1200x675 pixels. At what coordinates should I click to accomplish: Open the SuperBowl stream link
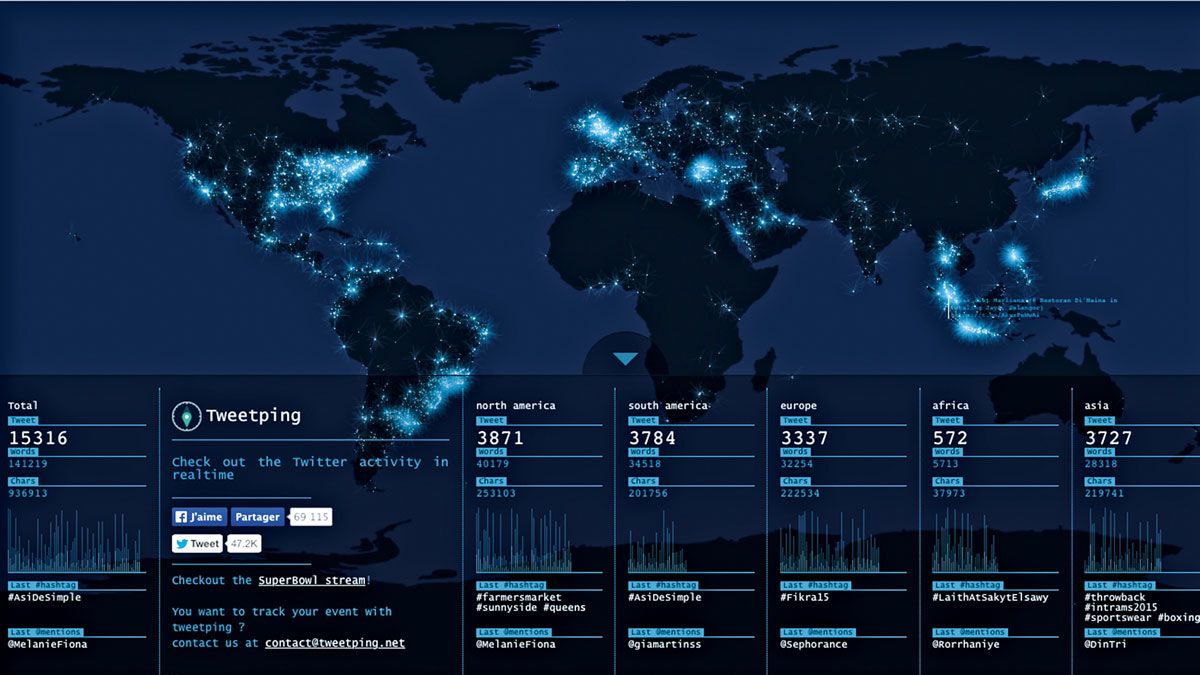click(x=312, y=580)
